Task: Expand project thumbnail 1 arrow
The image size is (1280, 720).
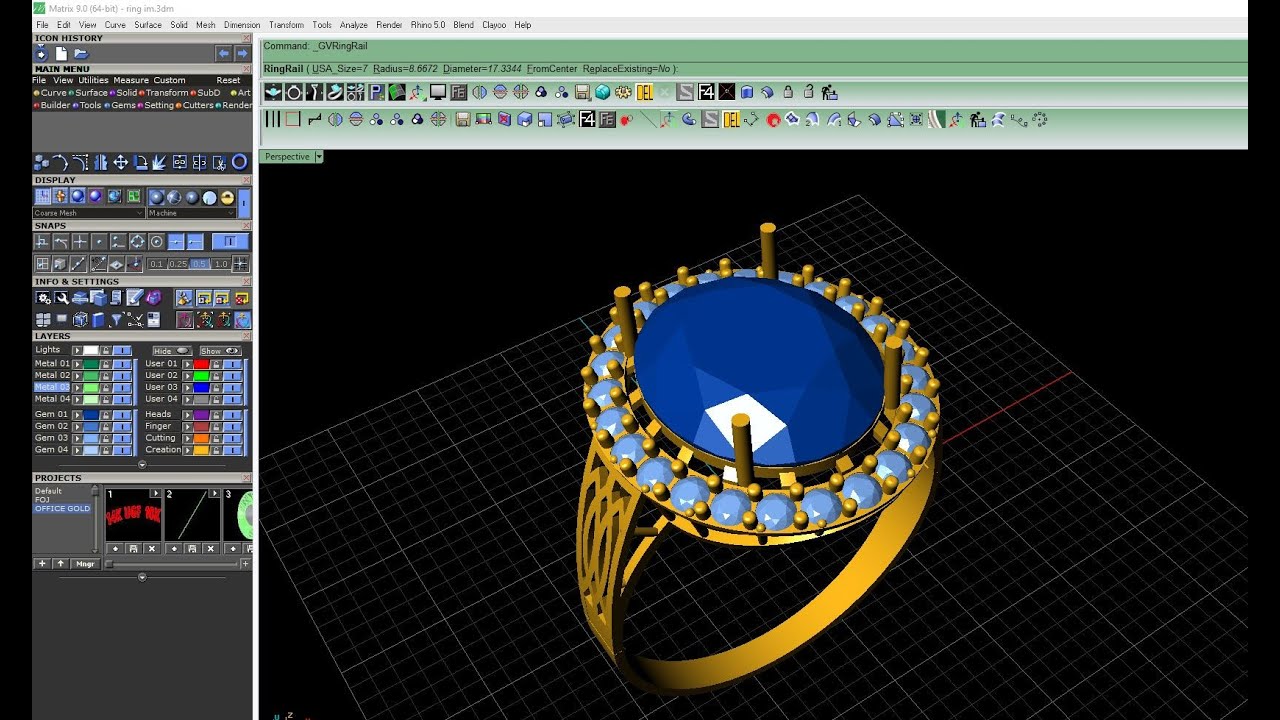Action: (155, 492)
